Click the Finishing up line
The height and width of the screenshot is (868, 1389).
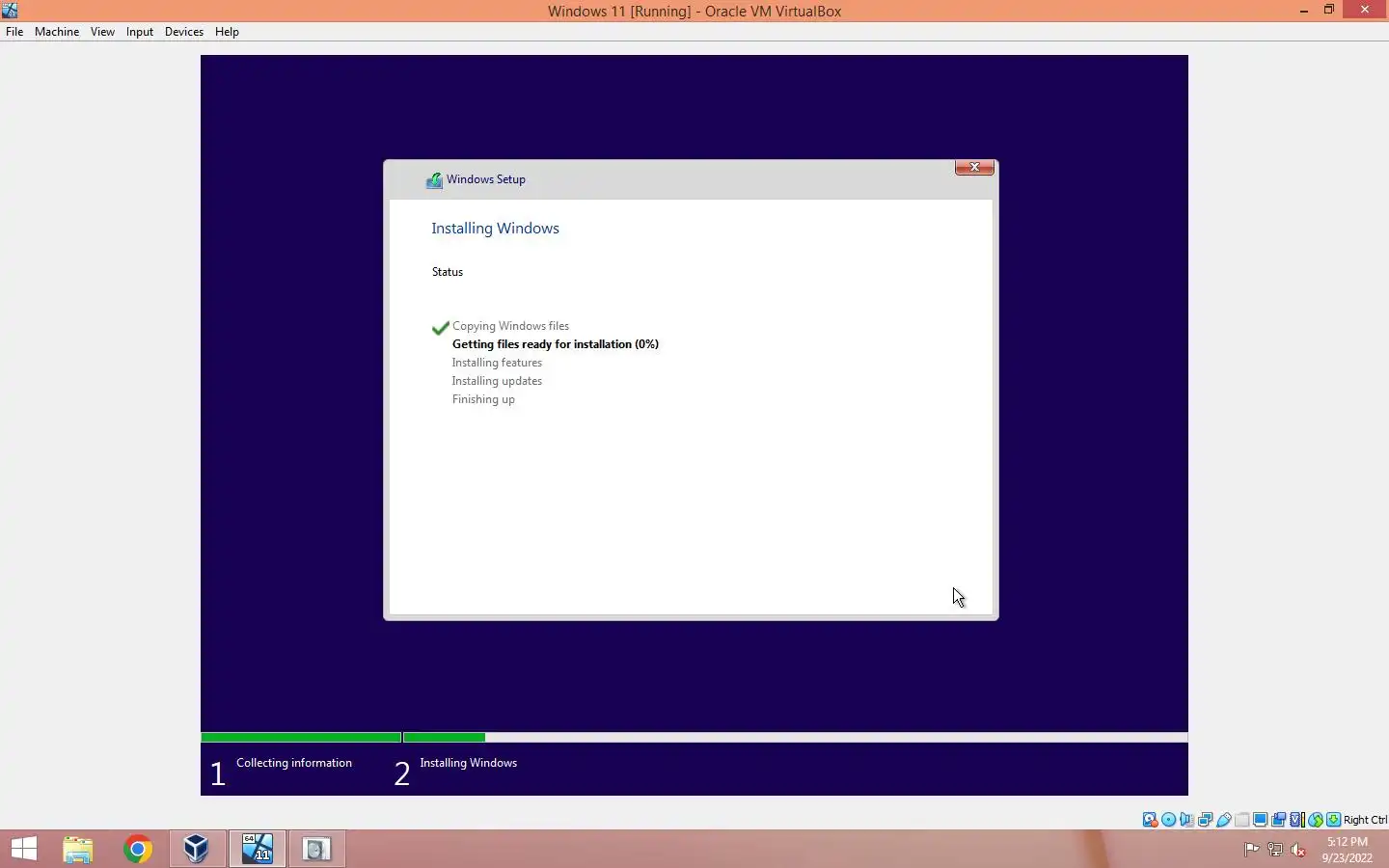pos(484,399)
